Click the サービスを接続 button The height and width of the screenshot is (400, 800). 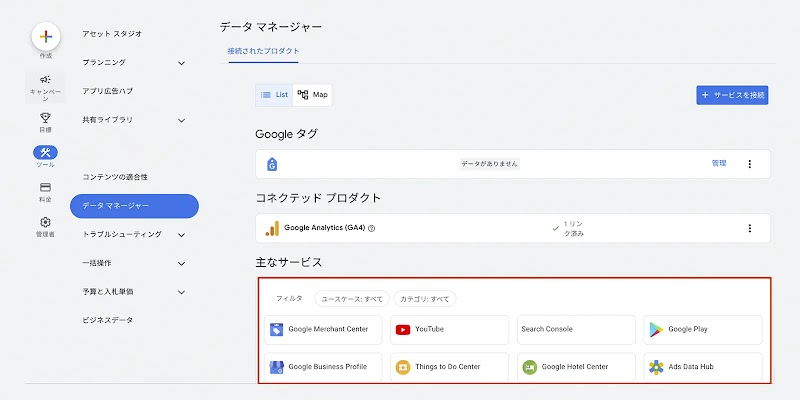point(732,95)
